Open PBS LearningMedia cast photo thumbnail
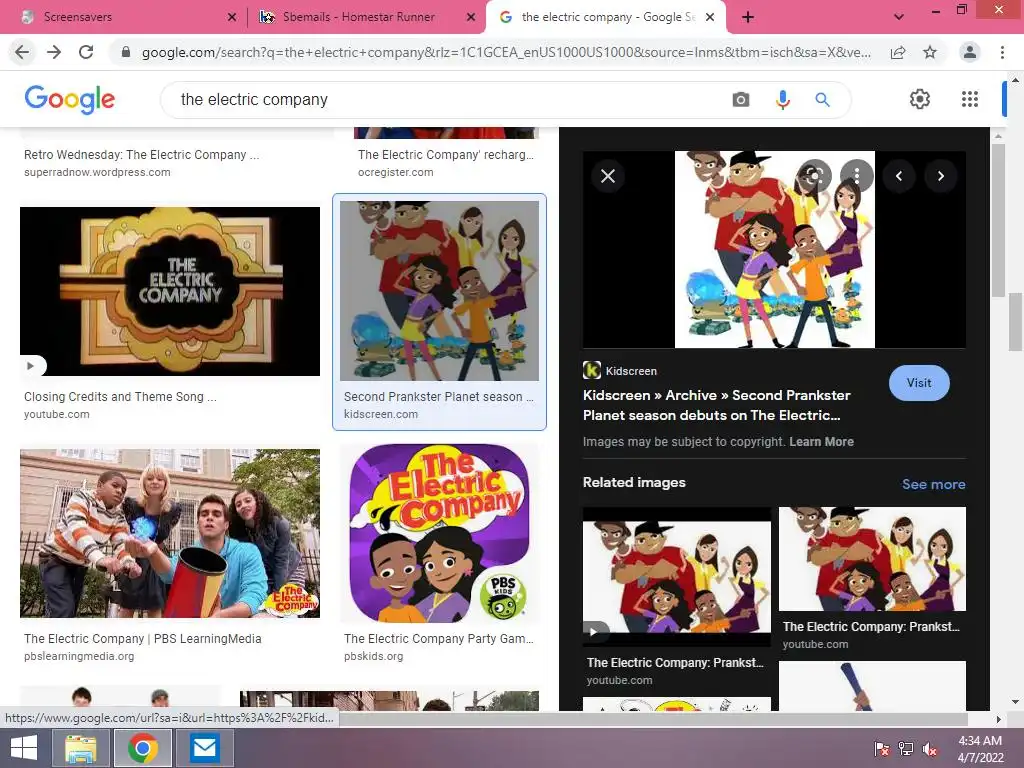This screenshot has width=1024, height=768. (170, 533)
